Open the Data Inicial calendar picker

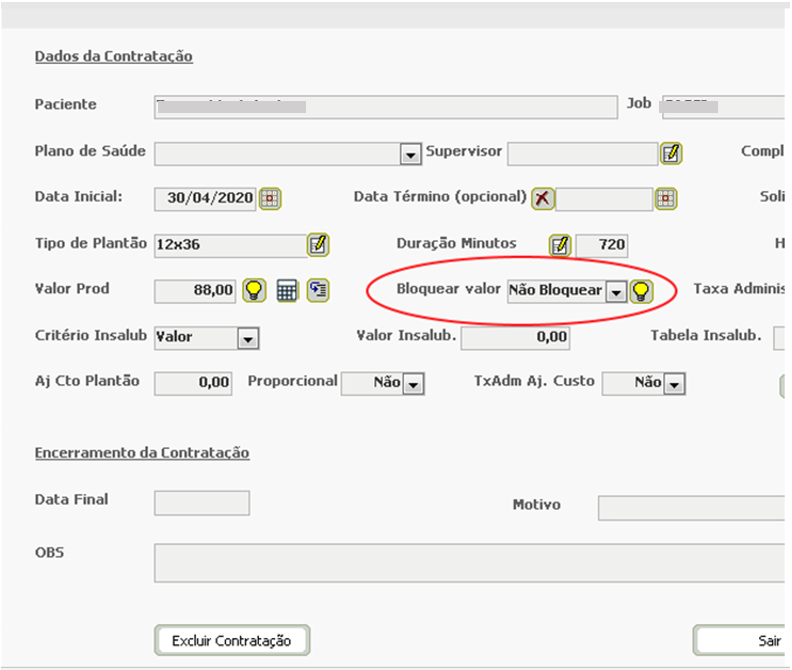[269, 198]
